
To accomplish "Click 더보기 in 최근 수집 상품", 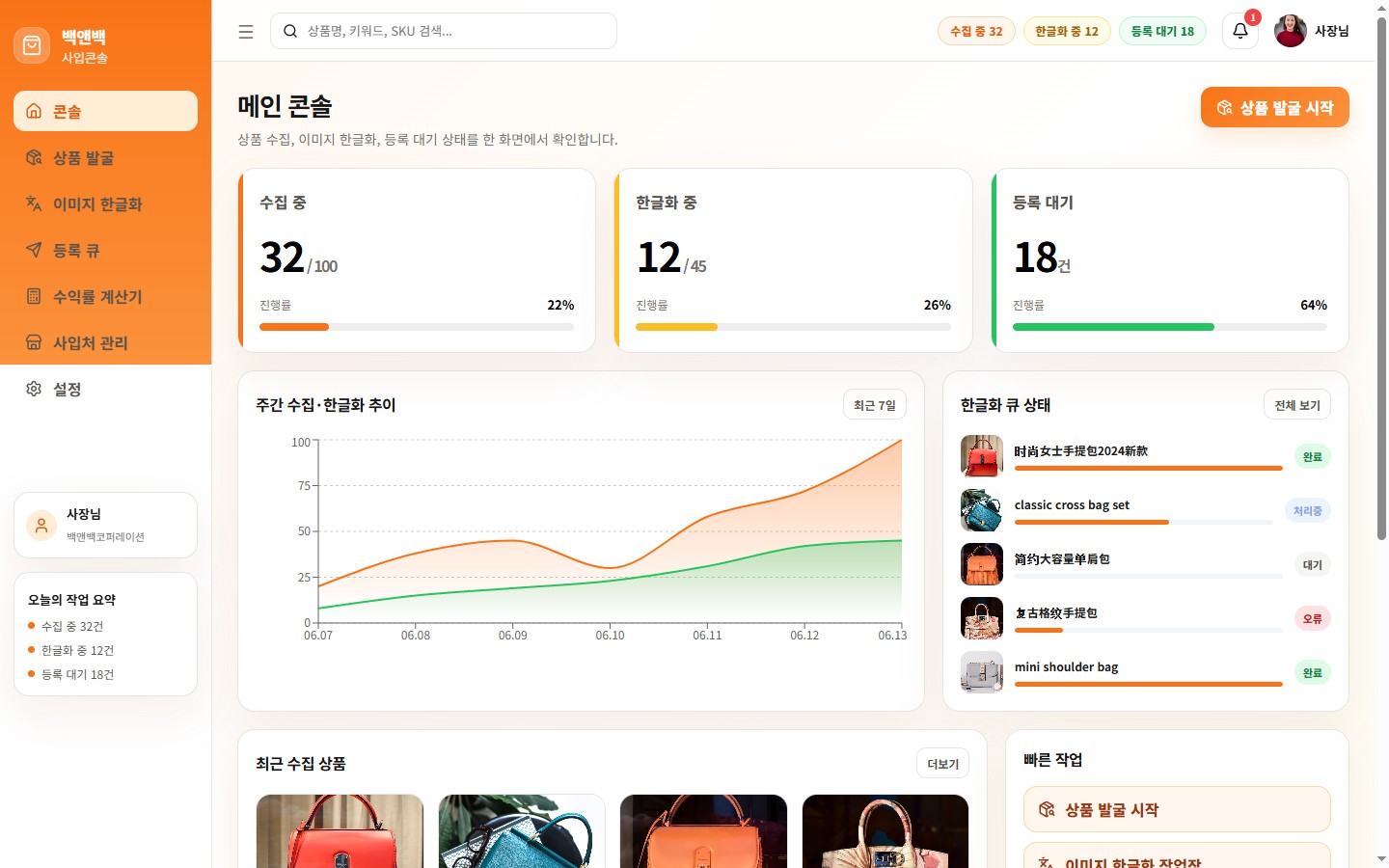I will [942, 764].
